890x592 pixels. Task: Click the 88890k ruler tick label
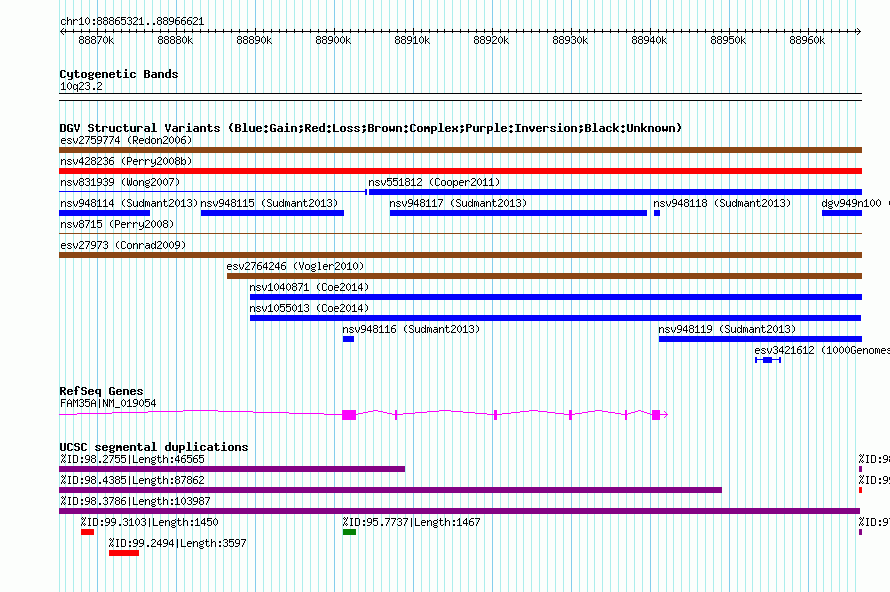pyautogui.click(x=254, y=40)
